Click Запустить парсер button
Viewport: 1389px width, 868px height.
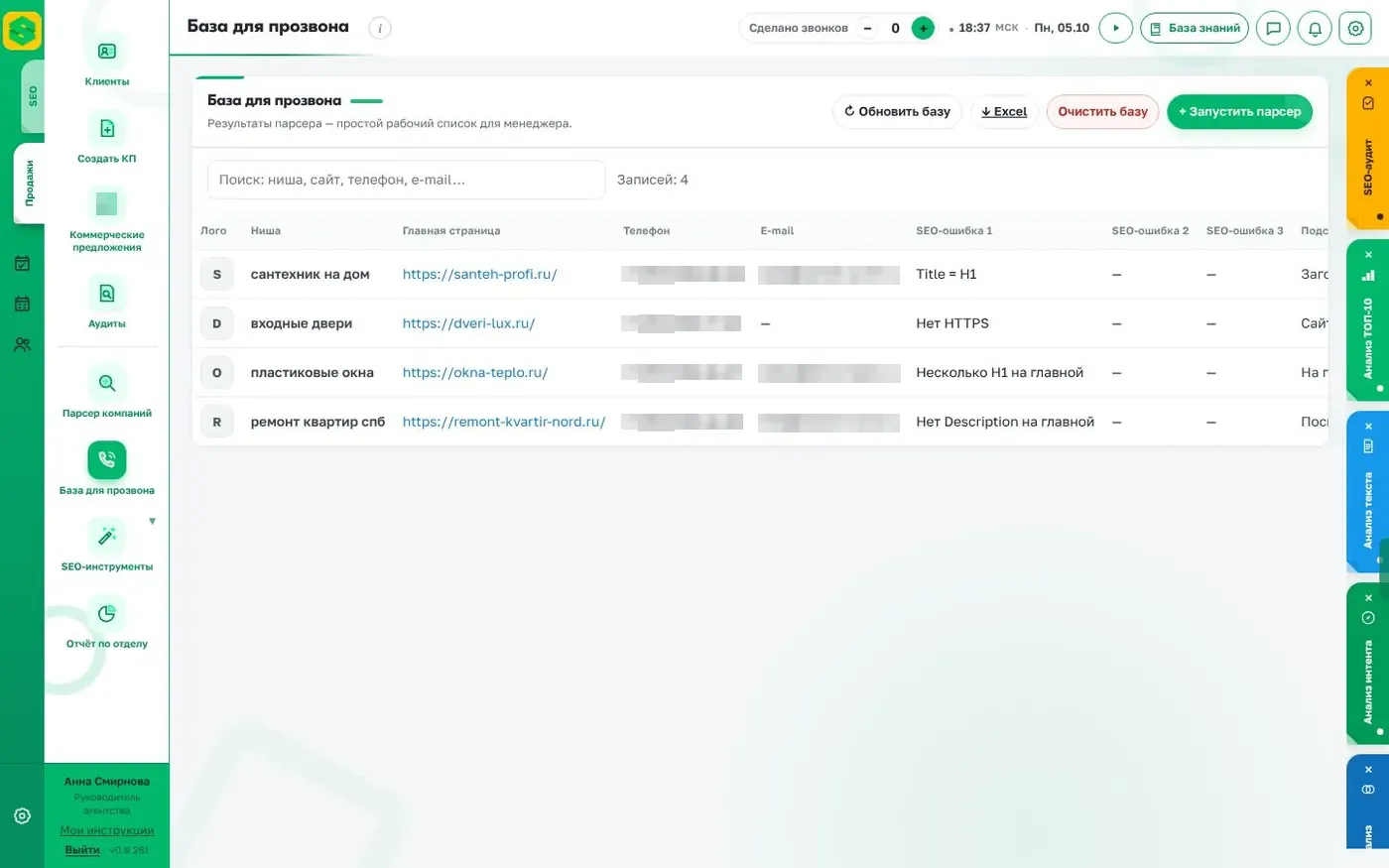point(1239,111)
